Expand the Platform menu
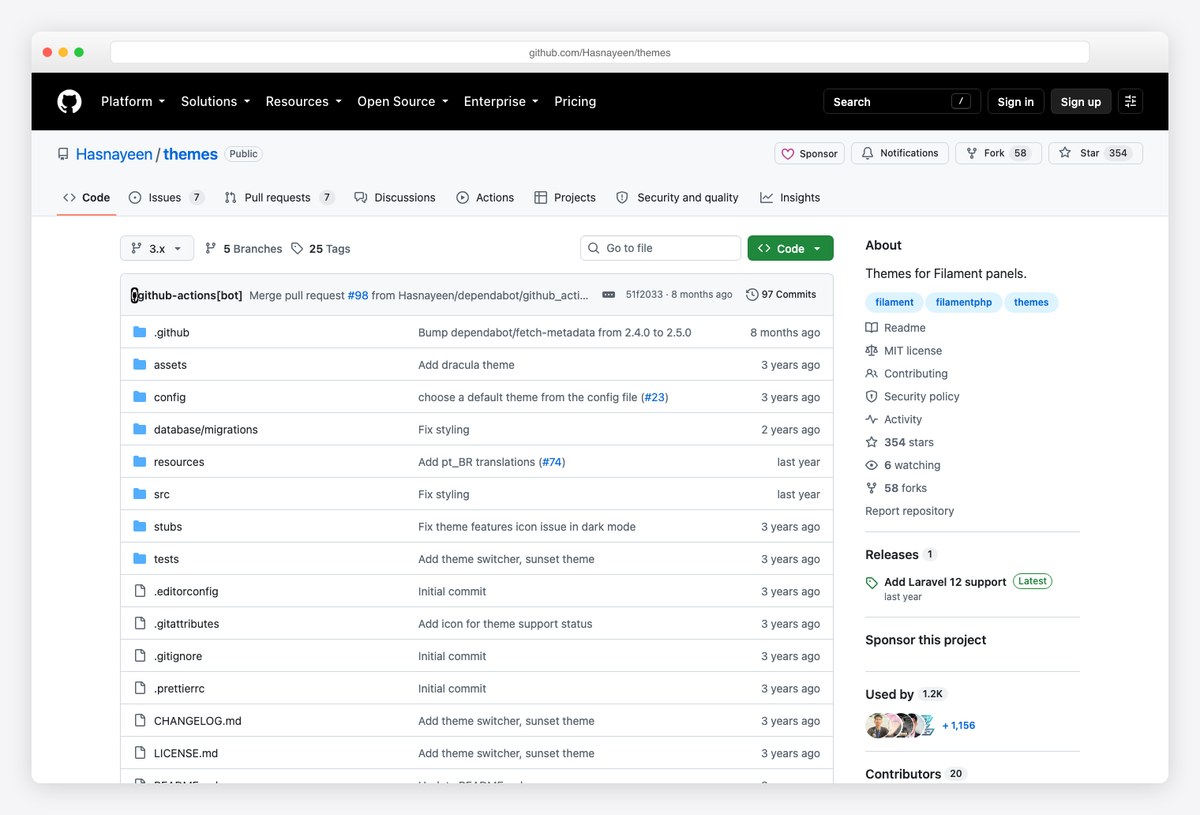 pos(133,101)
